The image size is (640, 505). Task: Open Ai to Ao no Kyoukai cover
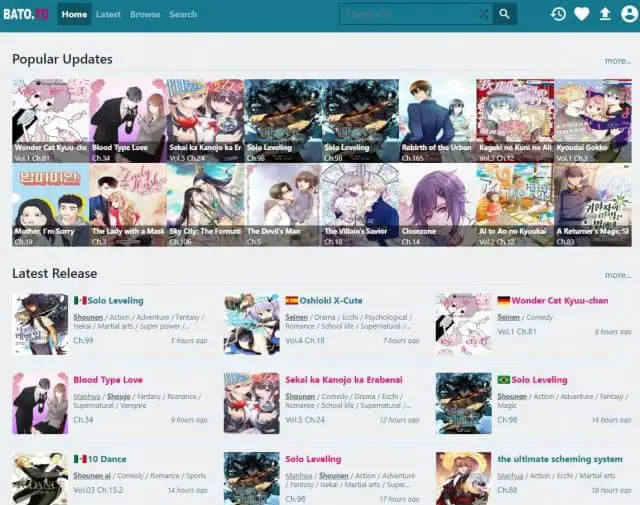pos(515,205)
